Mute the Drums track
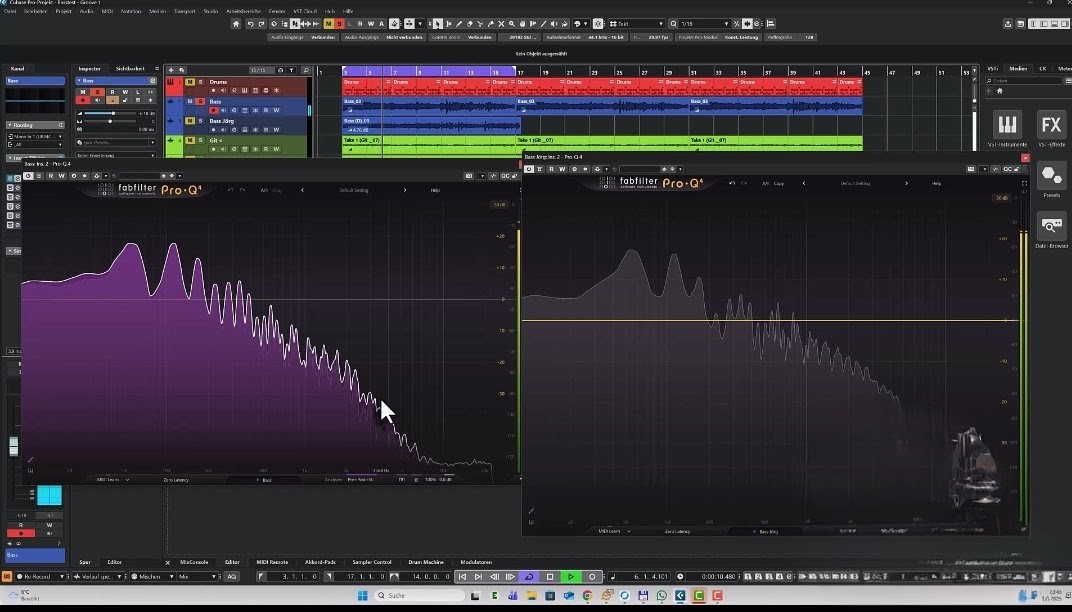 coord(189,82)
